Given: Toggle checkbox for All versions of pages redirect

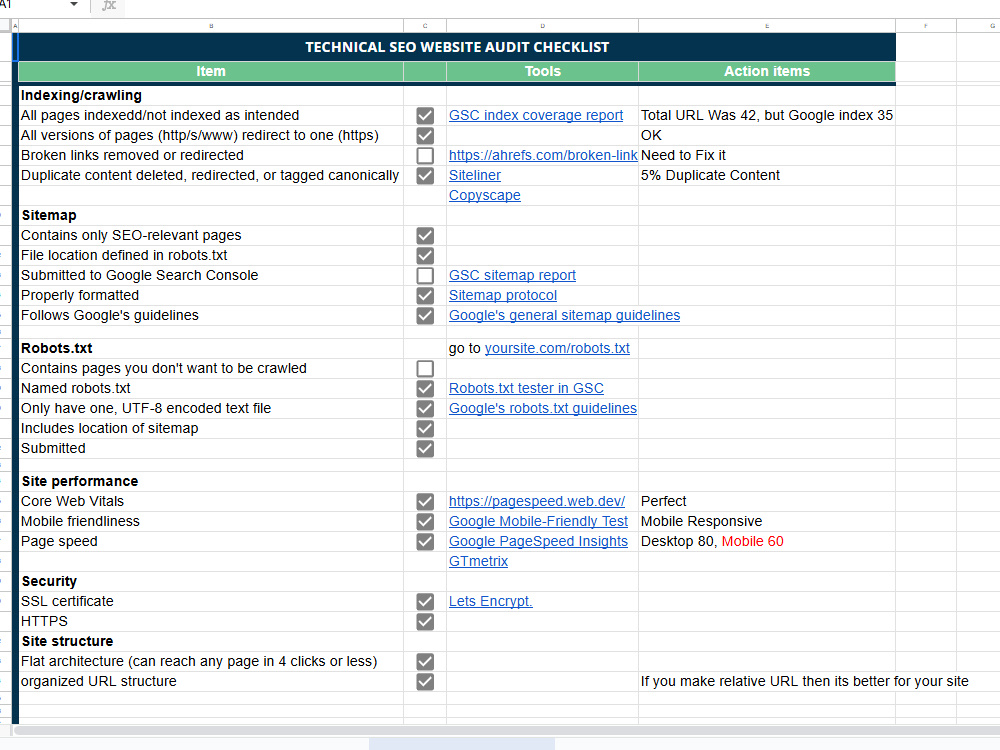Looking at the screenshot, I should [425, 136].
